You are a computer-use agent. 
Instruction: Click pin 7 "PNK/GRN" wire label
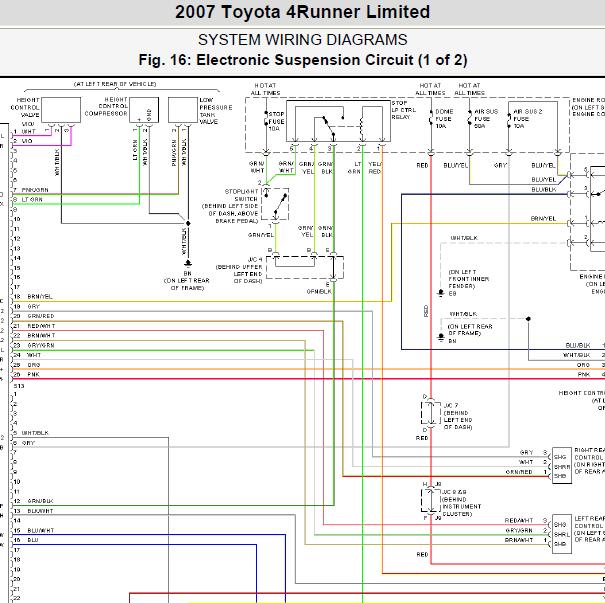(35, 190)
